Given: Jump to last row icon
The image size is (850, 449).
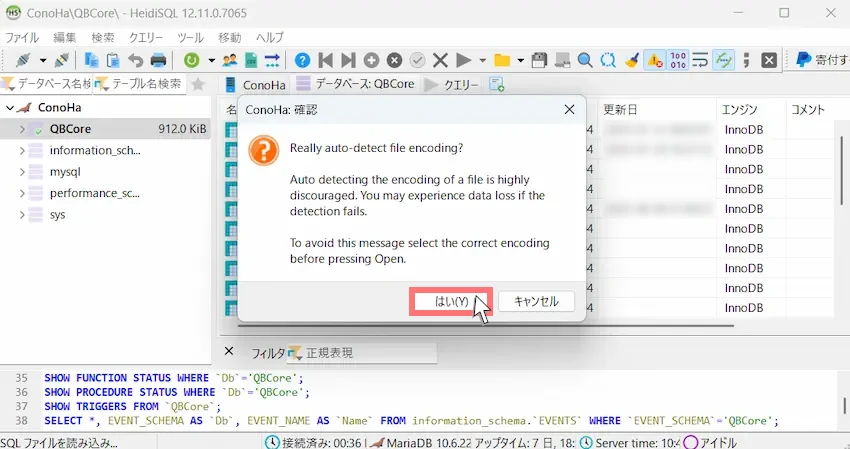Looking at the screenshot, I should (x=348, y=60).
